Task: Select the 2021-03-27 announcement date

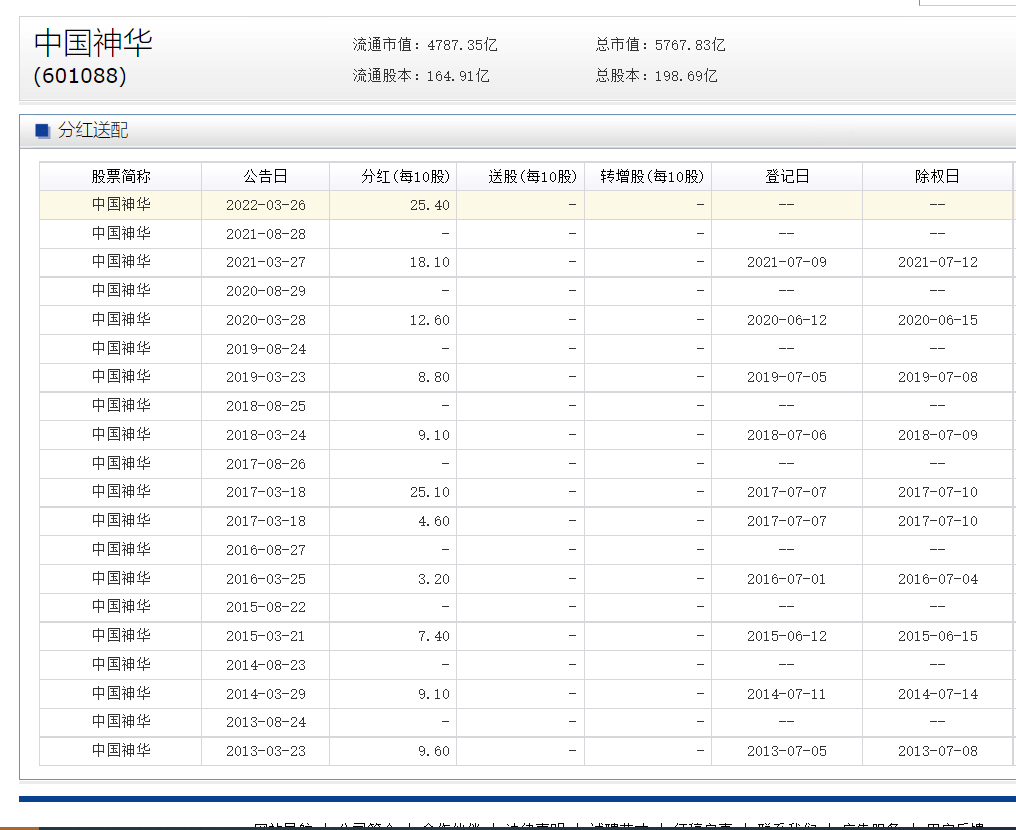Action: 266,262
